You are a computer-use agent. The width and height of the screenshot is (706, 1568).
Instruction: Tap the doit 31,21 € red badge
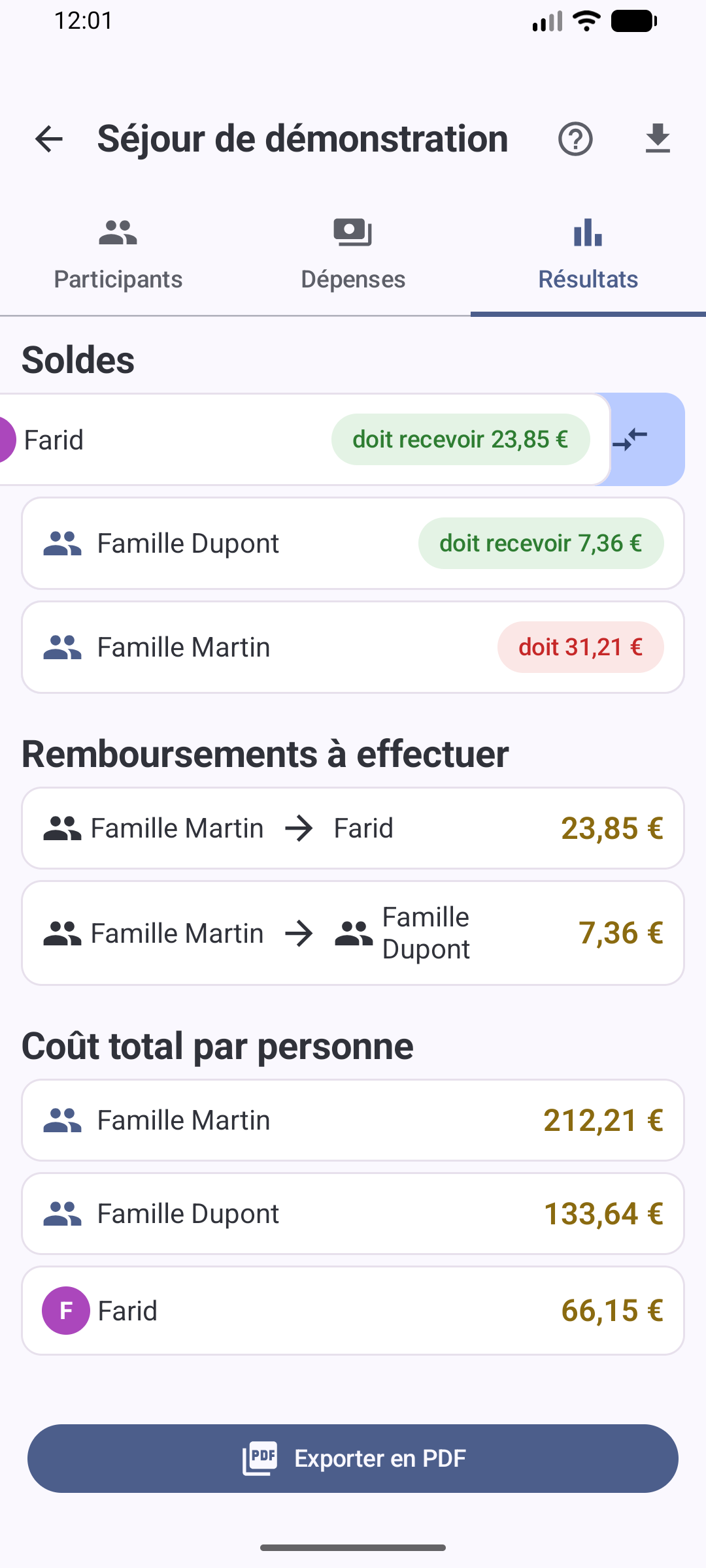(x=580, y=647)
